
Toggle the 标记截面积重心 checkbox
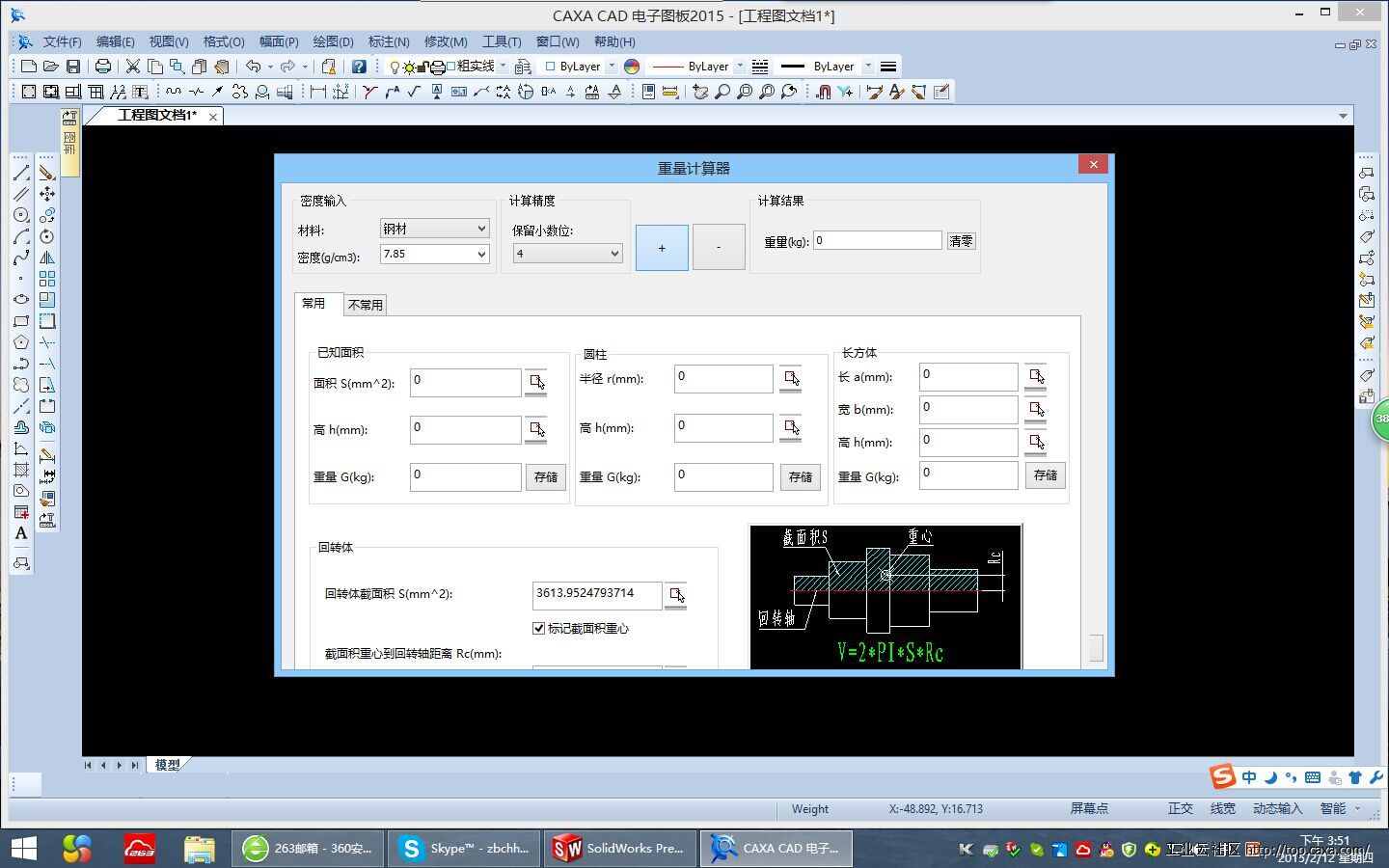(538, 628)
